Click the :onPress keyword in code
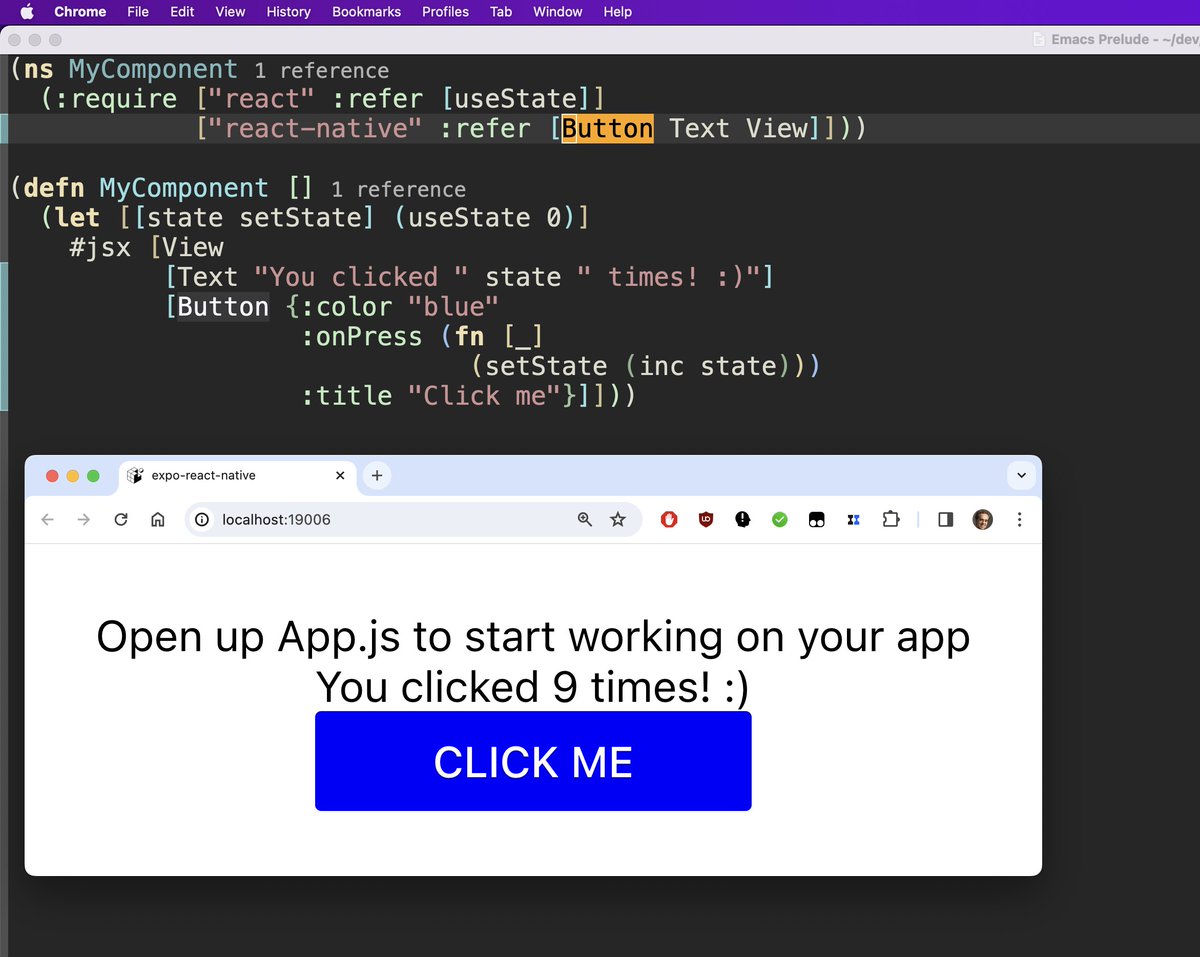This screenshot has height=957, width=1200. tap(362, 337)
